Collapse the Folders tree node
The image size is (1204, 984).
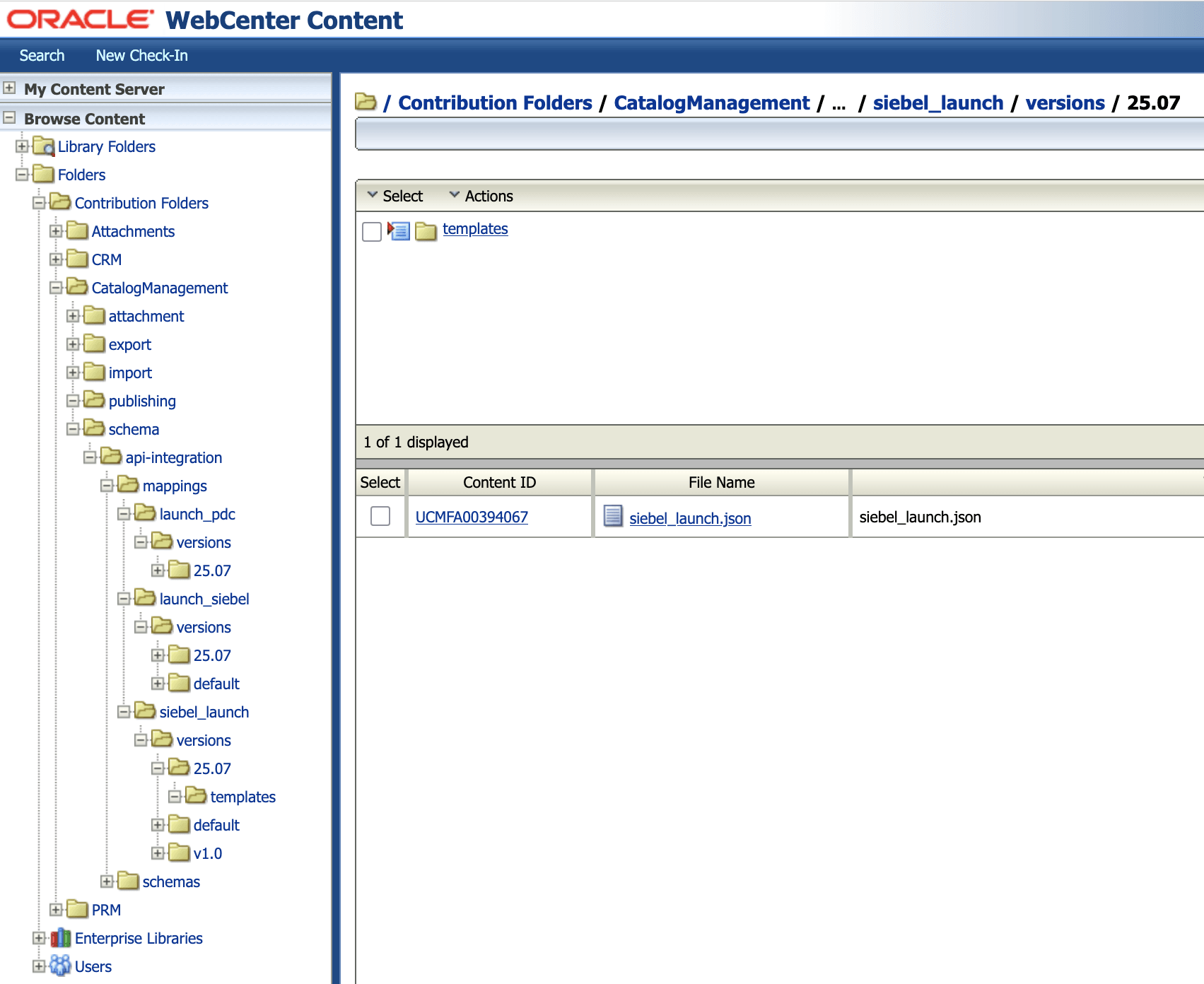22,175
